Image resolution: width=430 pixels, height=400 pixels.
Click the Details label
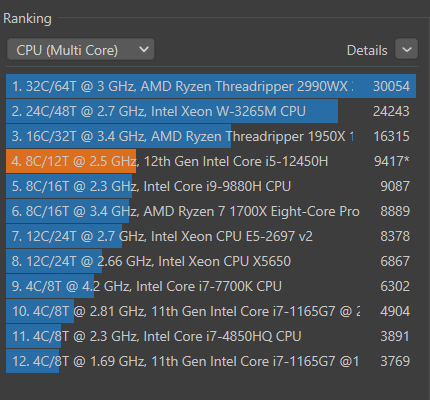[367, 51]
